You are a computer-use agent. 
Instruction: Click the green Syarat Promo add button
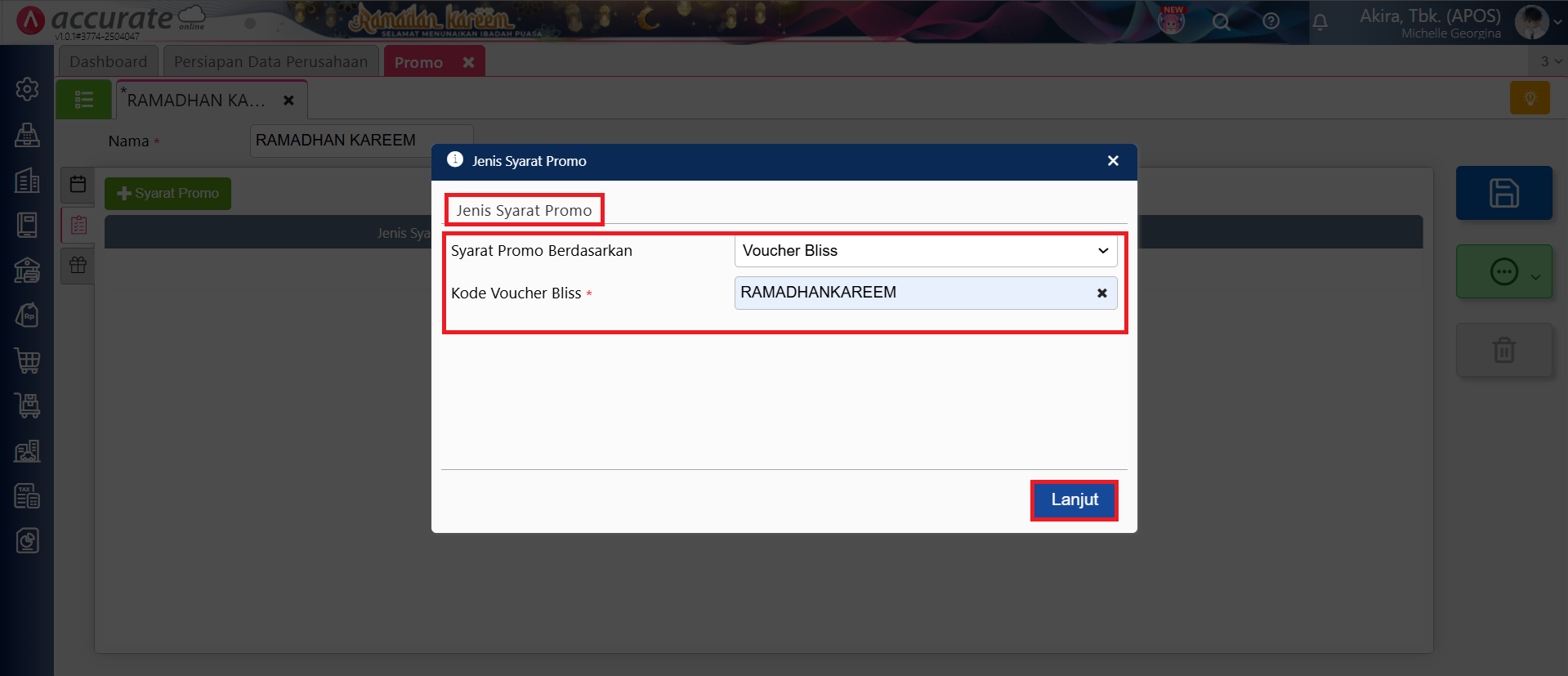pyautogui.click(x=168, y=194)
